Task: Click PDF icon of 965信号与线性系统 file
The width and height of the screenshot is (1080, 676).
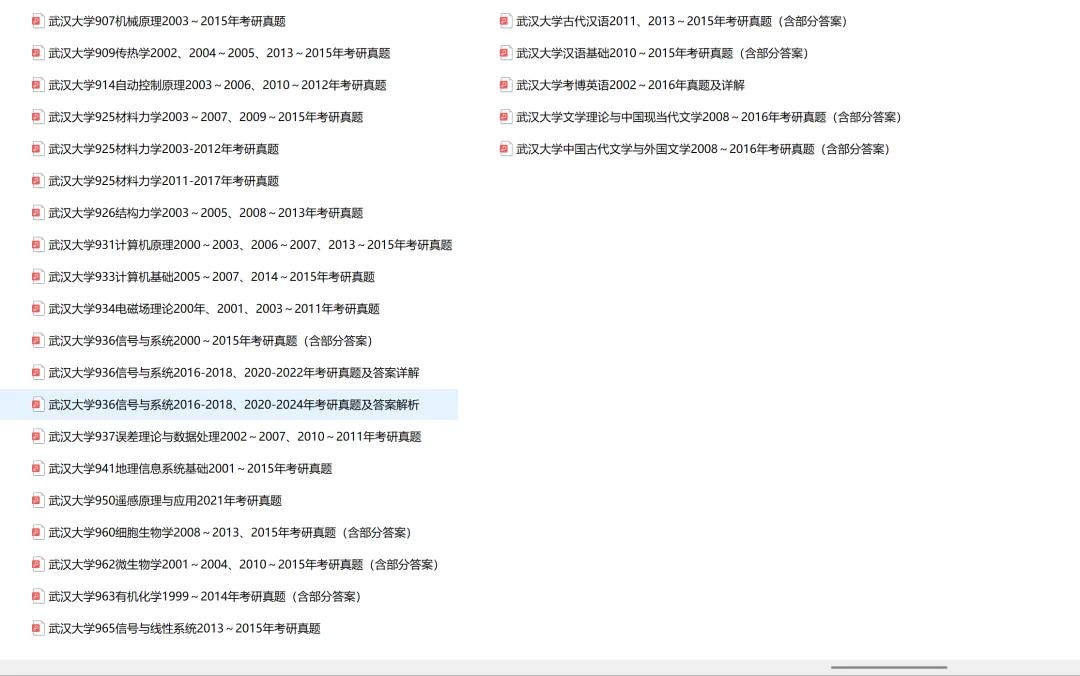Action: pos(38,628)
